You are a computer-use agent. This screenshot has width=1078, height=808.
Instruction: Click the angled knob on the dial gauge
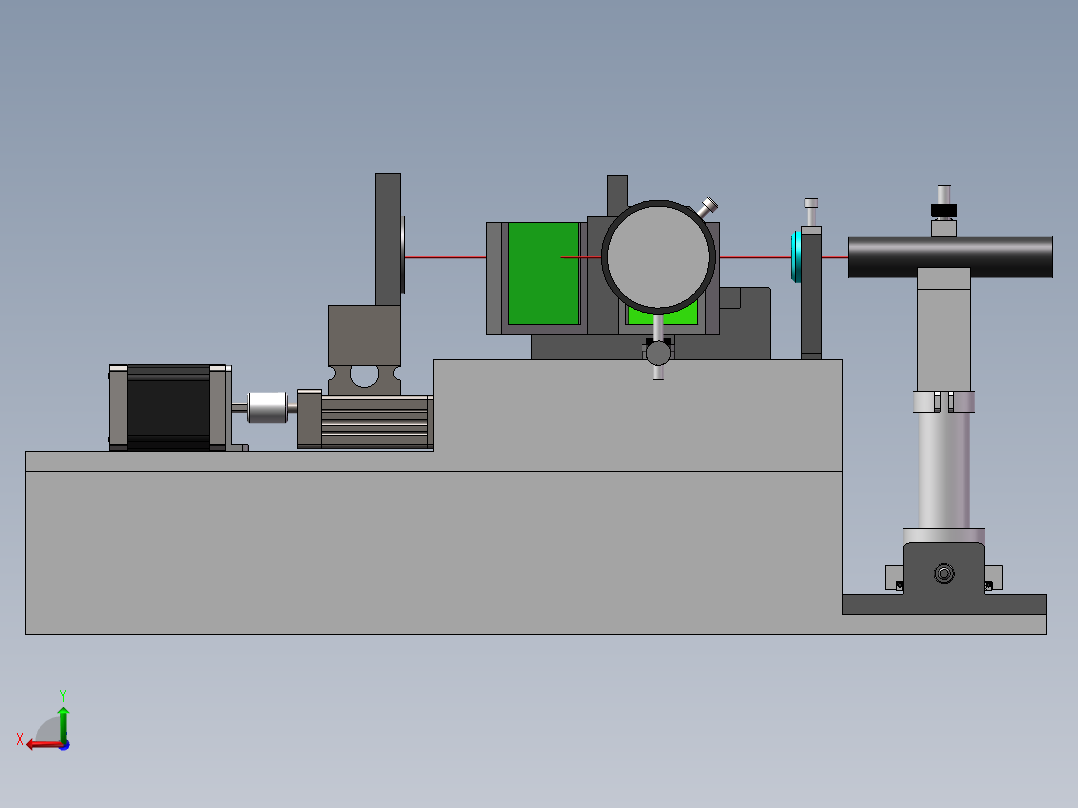707,206
